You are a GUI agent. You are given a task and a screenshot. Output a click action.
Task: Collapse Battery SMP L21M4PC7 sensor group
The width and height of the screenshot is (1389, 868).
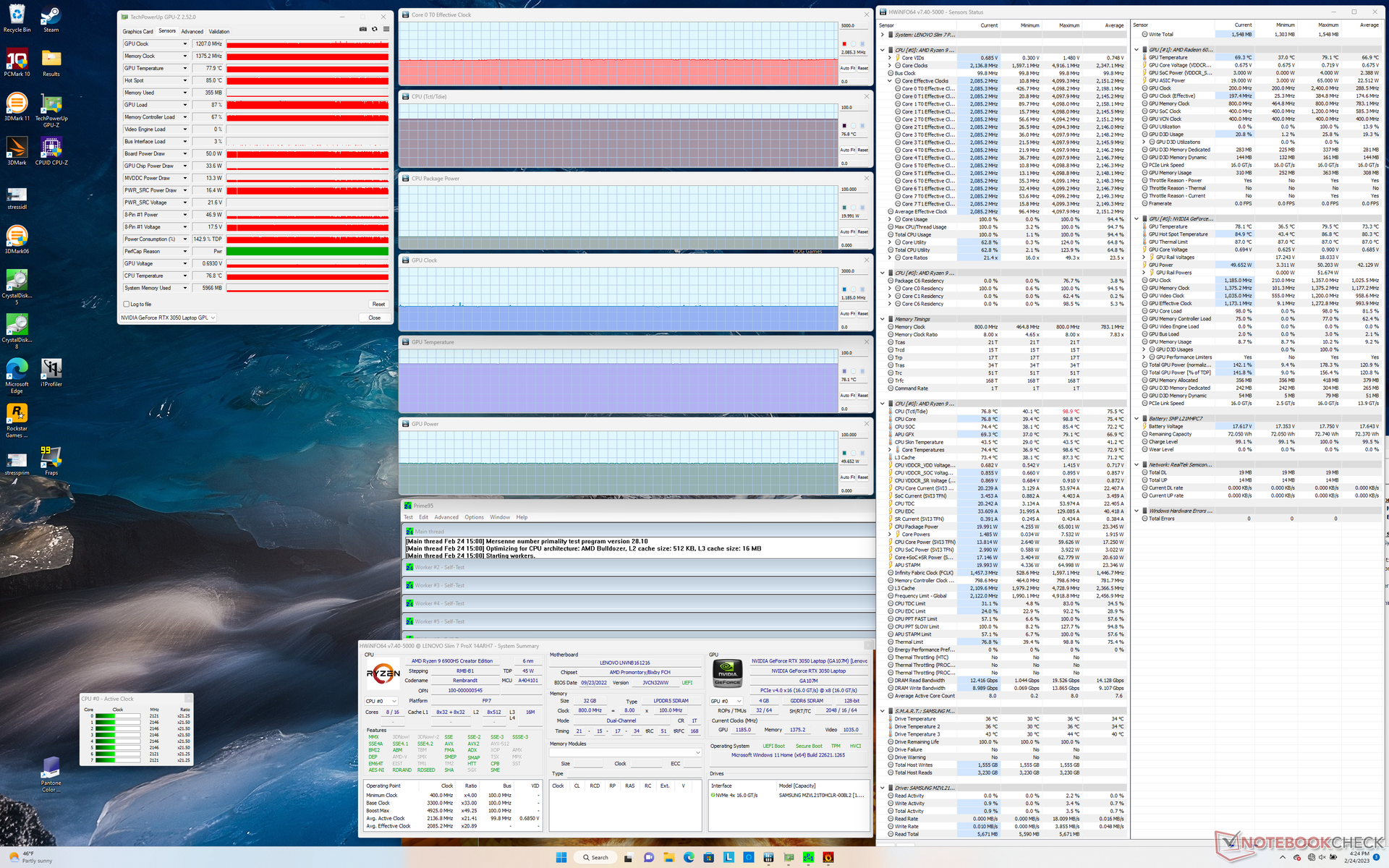tap(1137, 419)
